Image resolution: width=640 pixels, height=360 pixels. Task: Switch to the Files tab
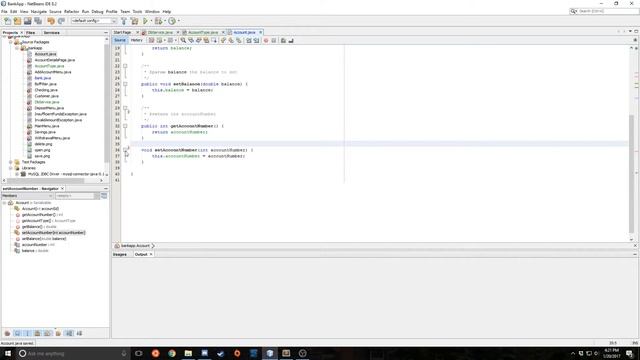pos(31,33)
